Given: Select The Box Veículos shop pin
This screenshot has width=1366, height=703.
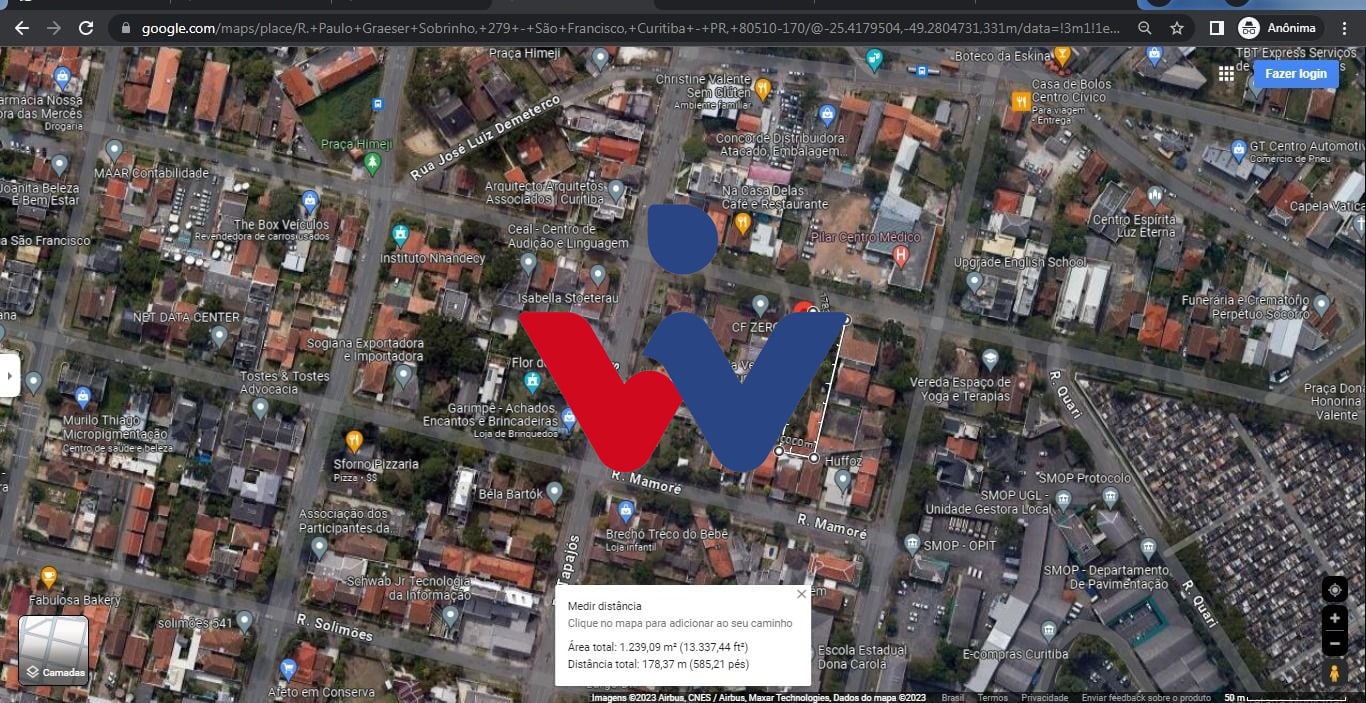Looking at the screenshot, I should pos(310,201).
